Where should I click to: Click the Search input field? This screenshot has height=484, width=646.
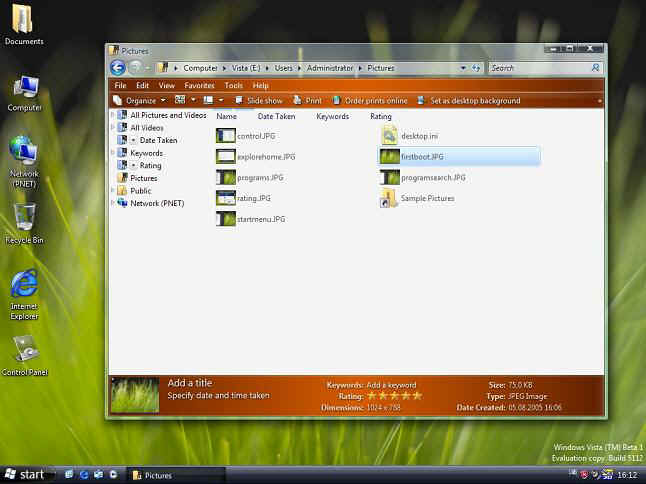point(538,68)
